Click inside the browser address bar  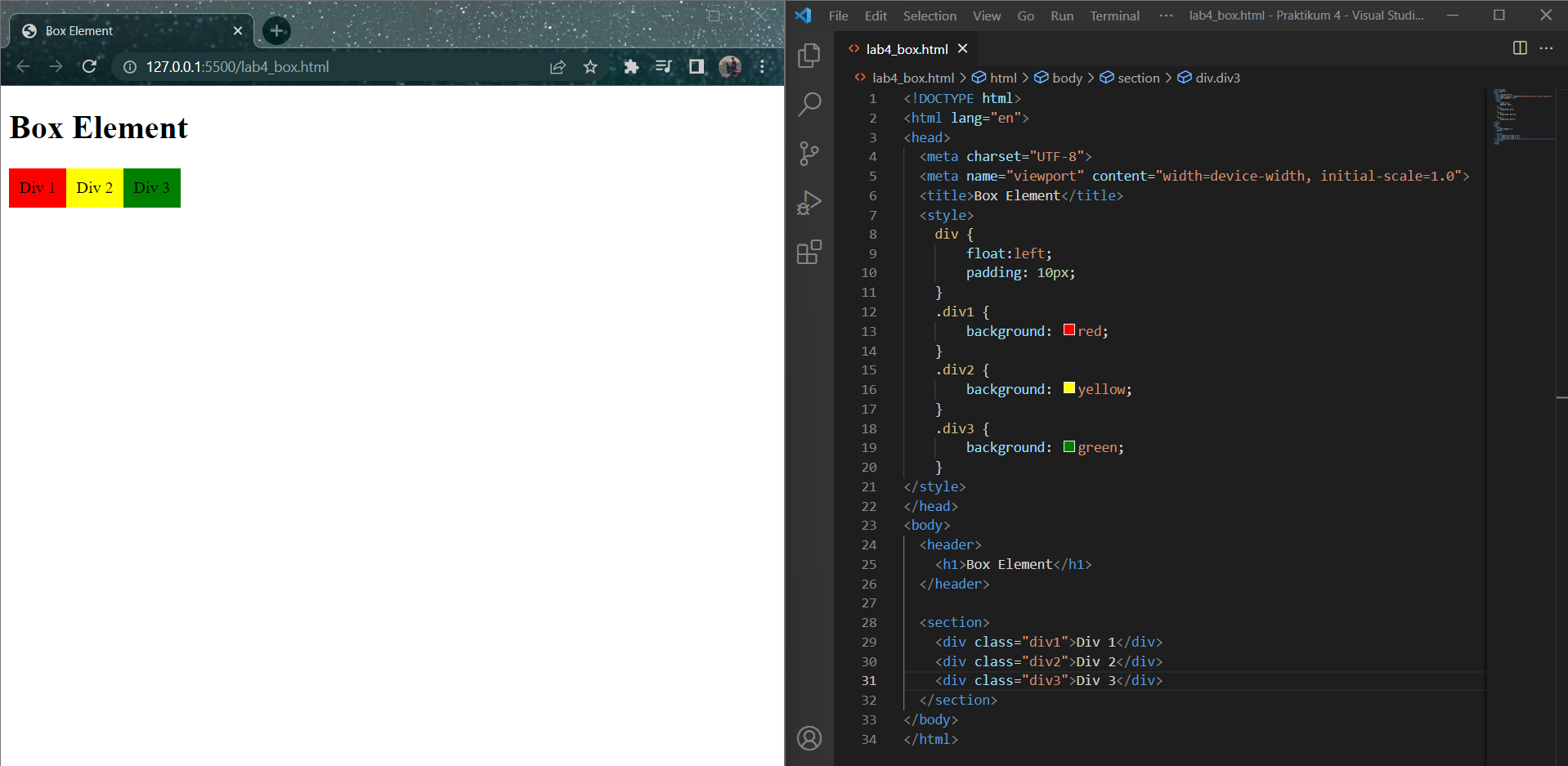[327, 67]
